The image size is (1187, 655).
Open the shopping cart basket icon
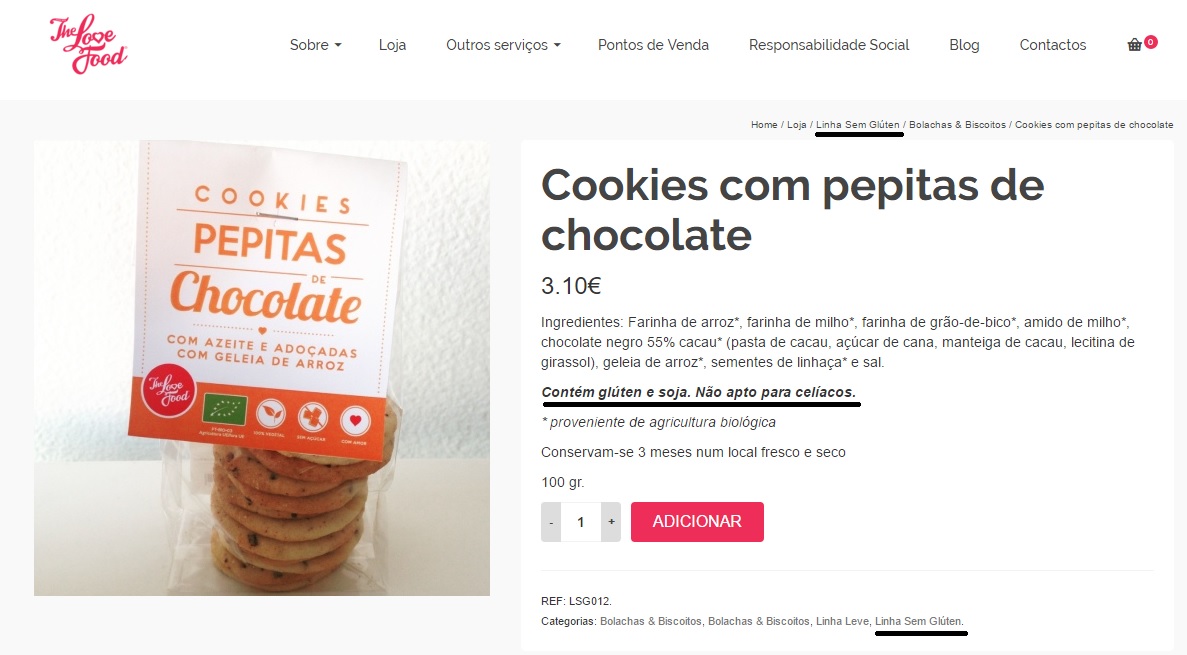1134,45
